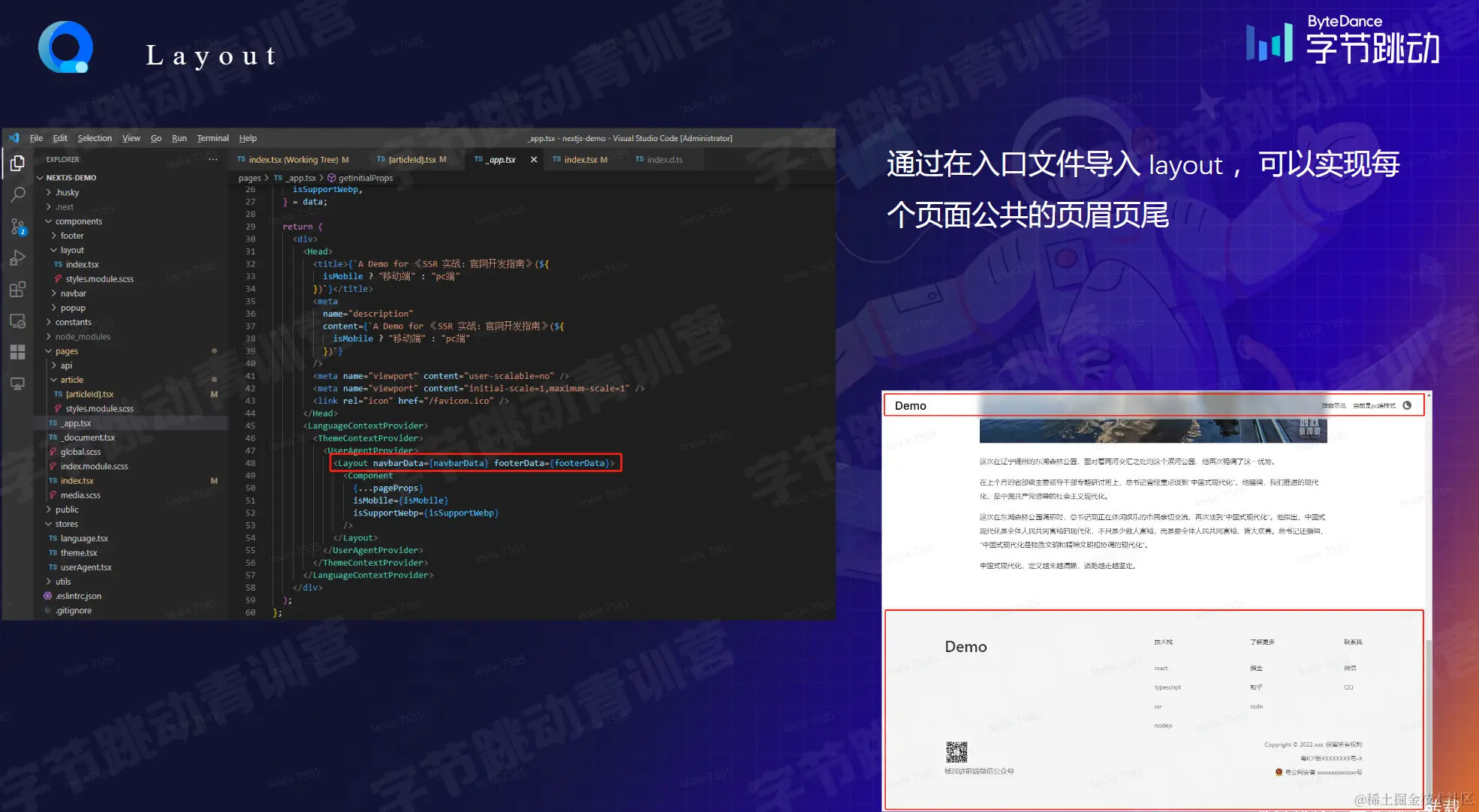Click the Explorer panel more actions ellipsis
Viewport: 1479px width, 812px height.
(213, 159)
